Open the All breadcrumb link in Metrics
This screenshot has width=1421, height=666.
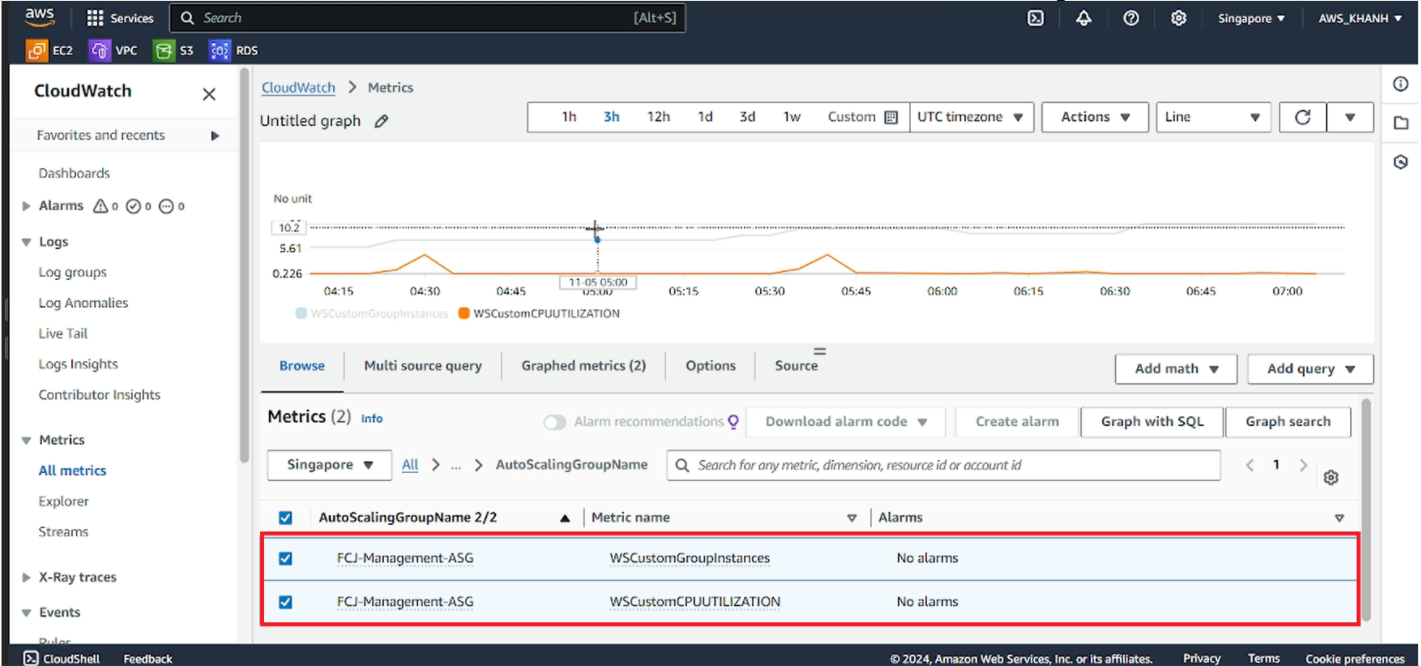[410, 465]
